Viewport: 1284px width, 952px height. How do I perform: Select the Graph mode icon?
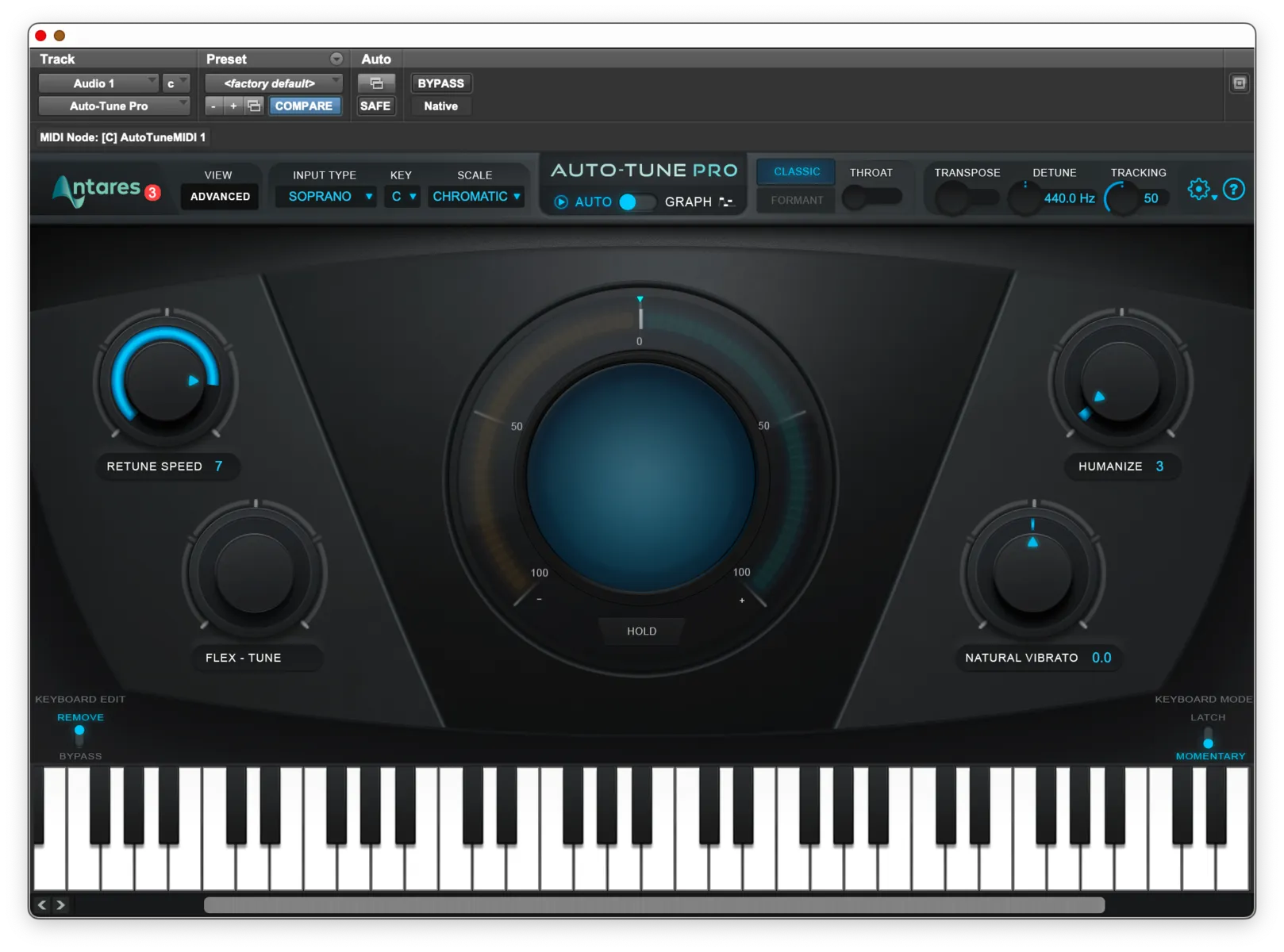click(x=726, y=202)
